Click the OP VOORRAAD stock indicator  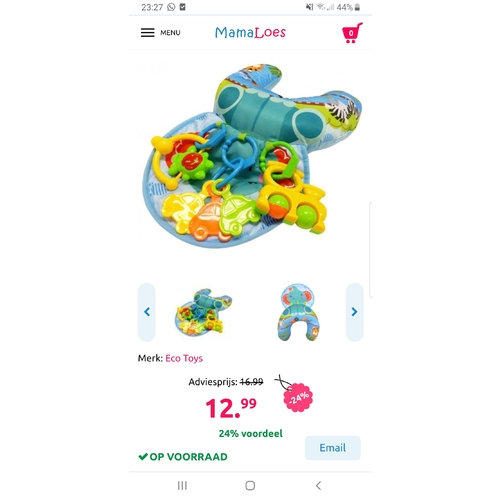click(183, 457)
